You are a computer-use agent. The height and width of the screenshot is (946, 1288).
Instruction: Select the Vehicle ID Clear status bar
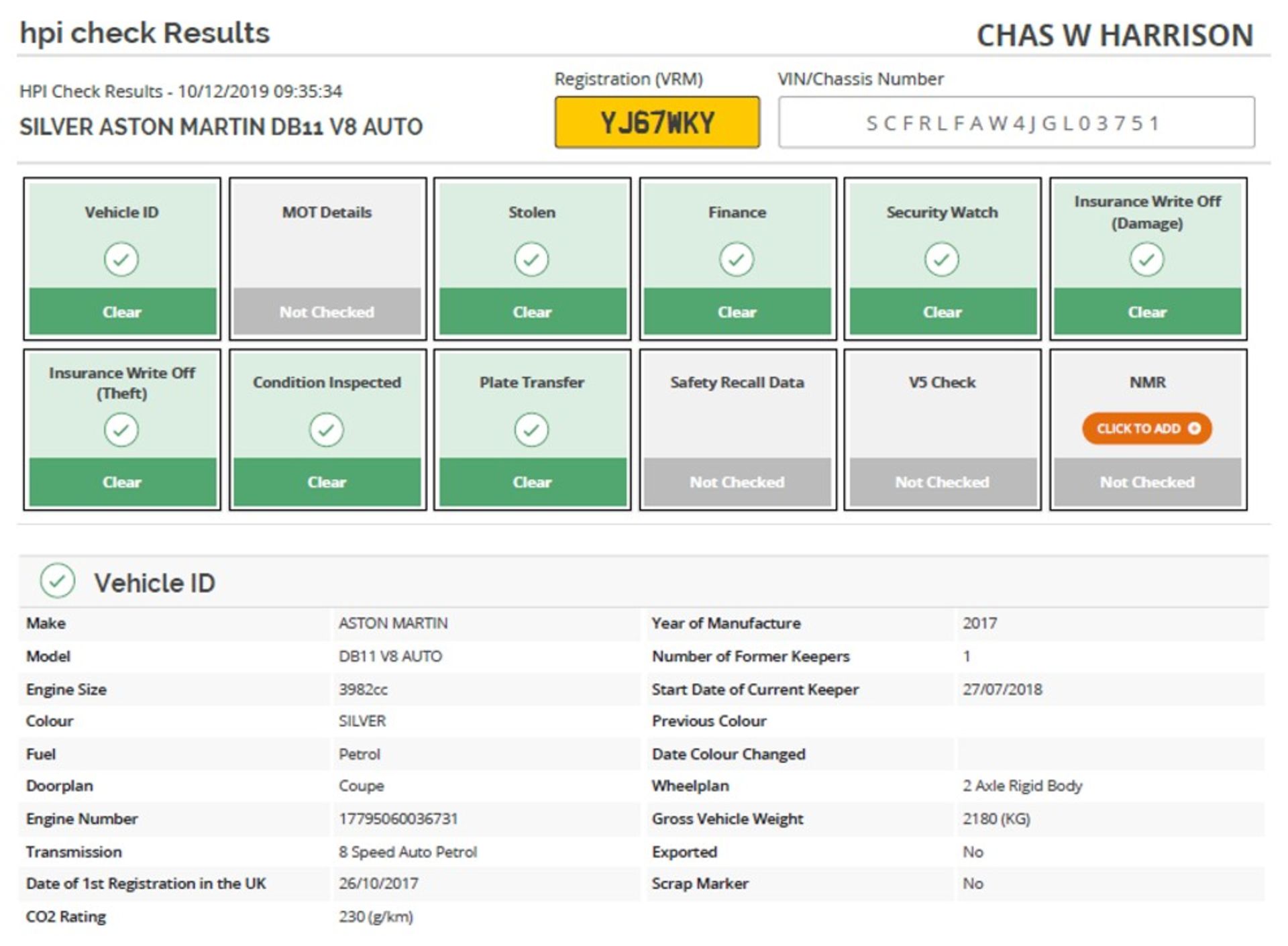point(122,311)
